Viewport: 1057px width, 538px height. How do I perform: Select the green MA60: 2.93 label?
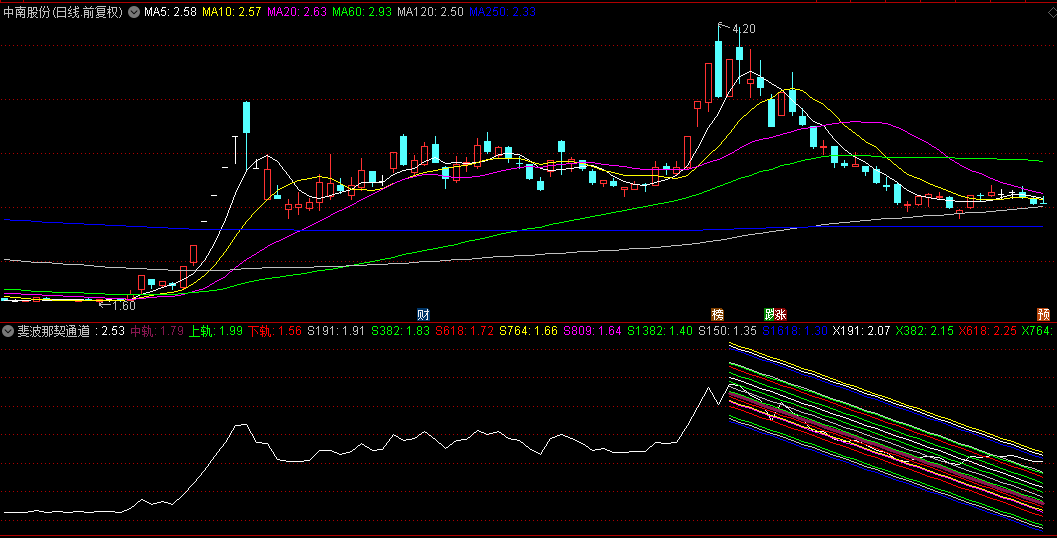(361, 12)
